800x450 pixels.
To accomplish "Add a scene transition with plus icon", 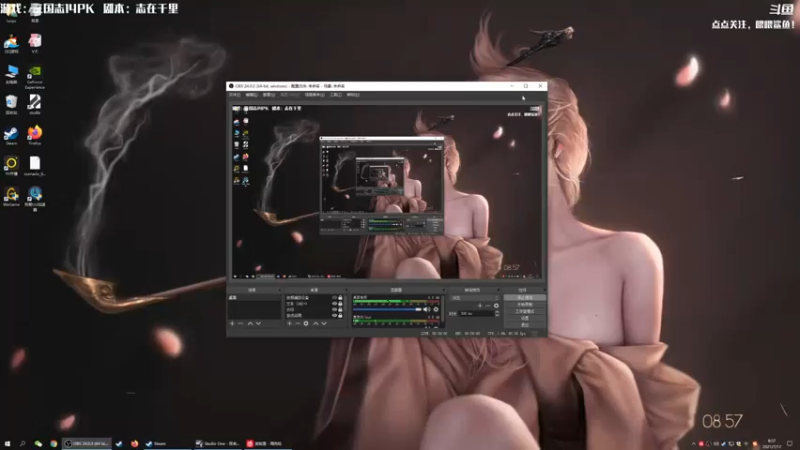I will pyautogui.click(x=480, y=306).
